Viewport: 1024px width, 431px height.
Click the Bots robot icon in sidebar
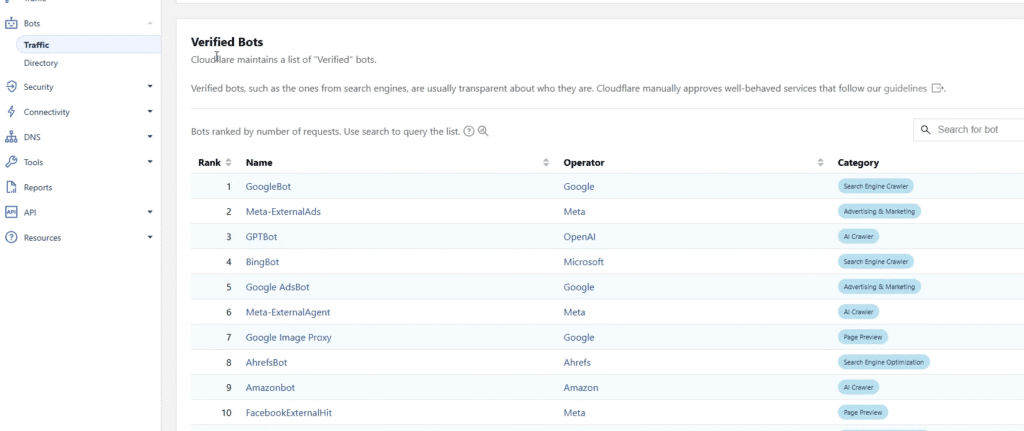11,24
